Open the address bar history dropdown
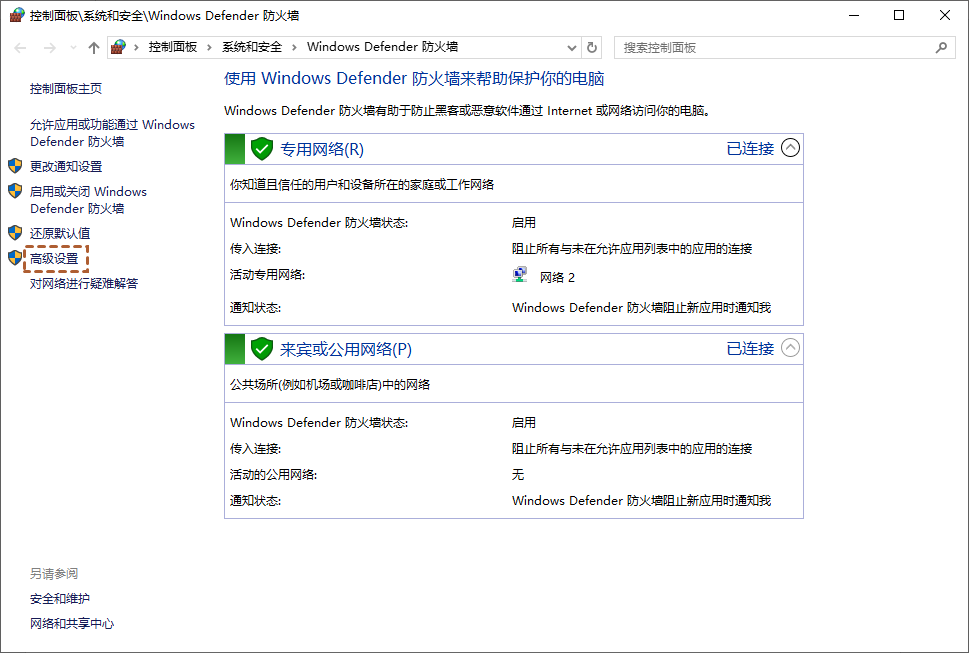The image size is (969, 653). (x=571, y=48)
